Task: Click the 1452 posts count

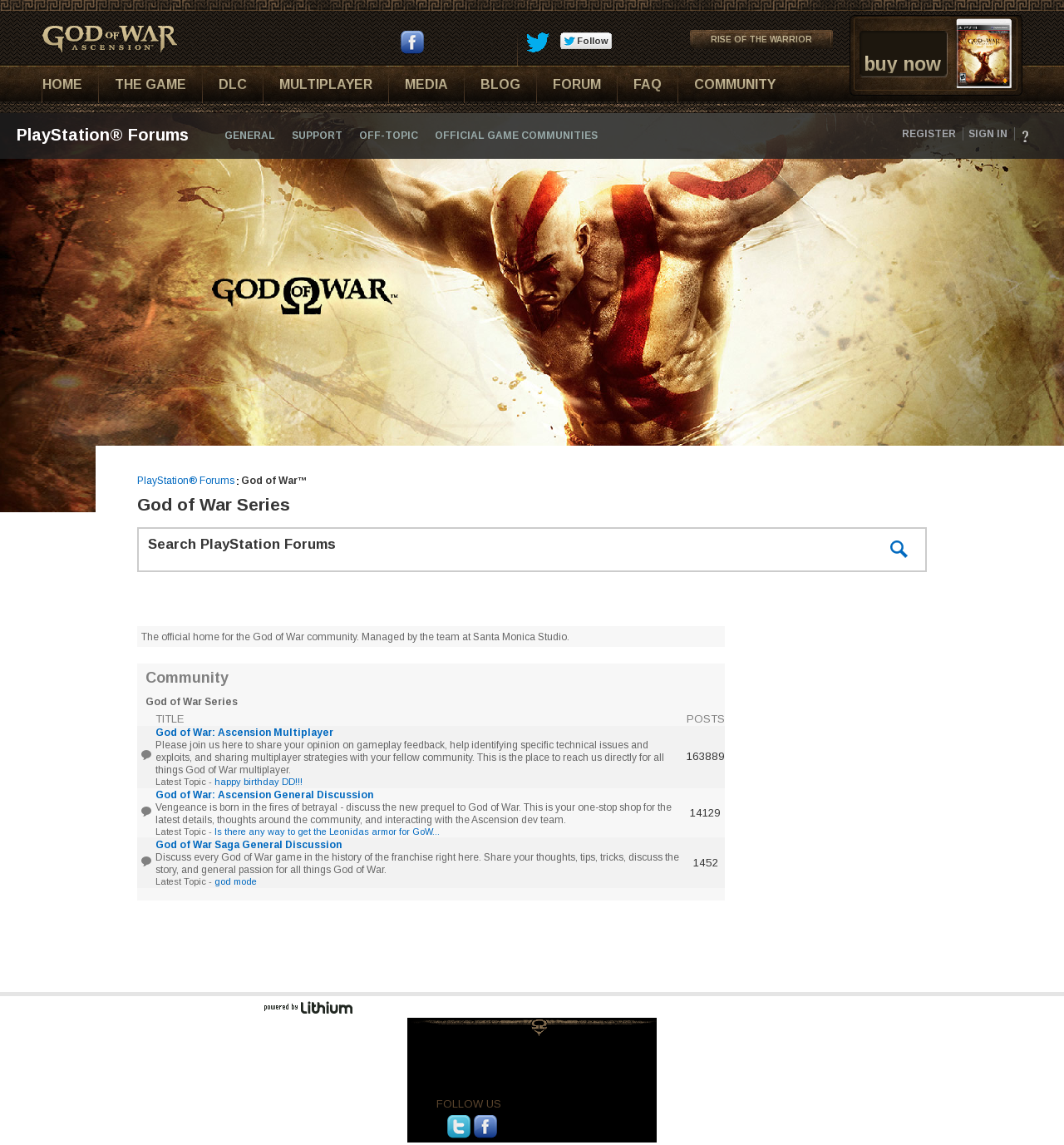Action: (x=705, y=863)
